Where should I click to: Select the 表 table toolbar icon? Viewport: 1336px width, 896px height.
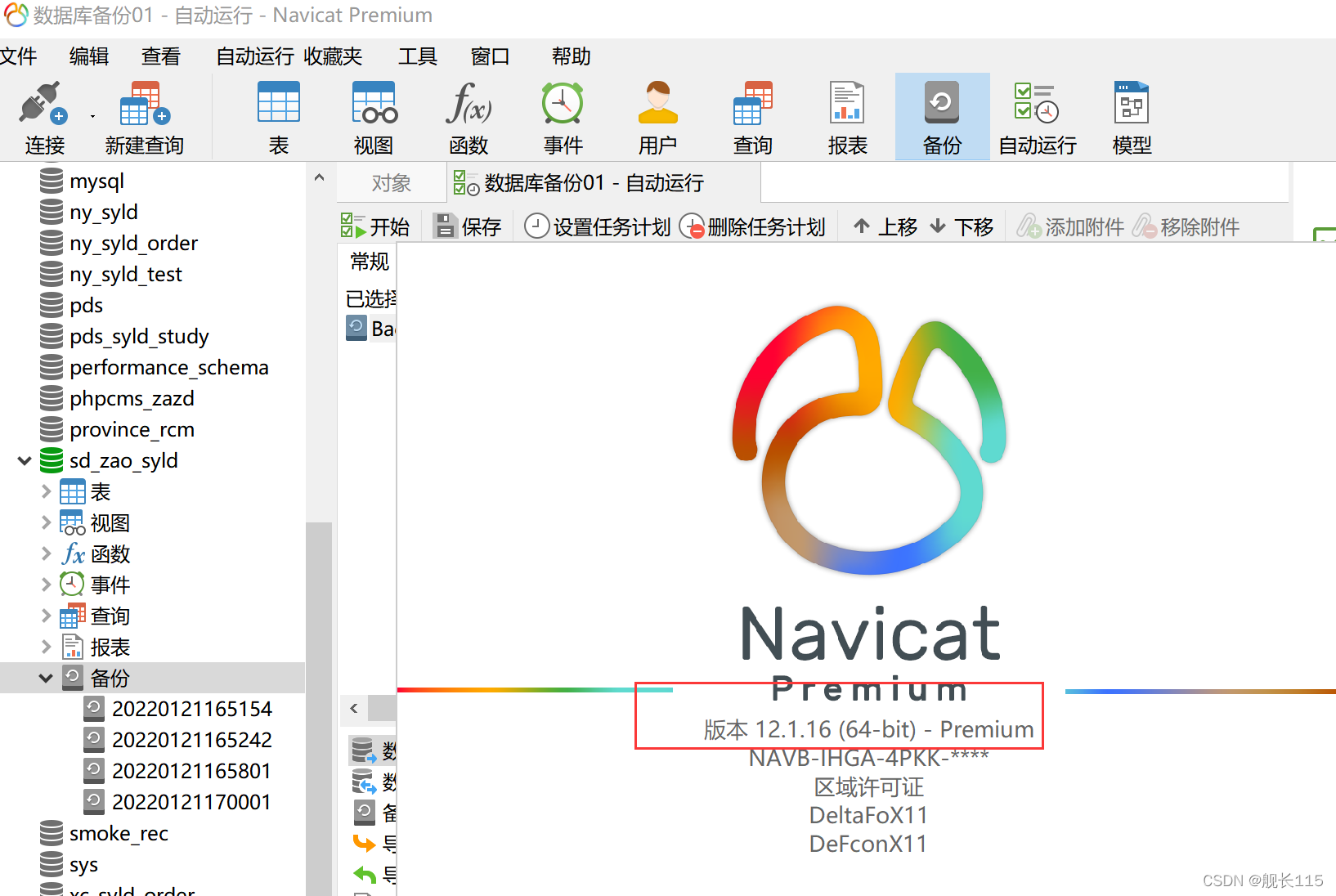point(279,118)
